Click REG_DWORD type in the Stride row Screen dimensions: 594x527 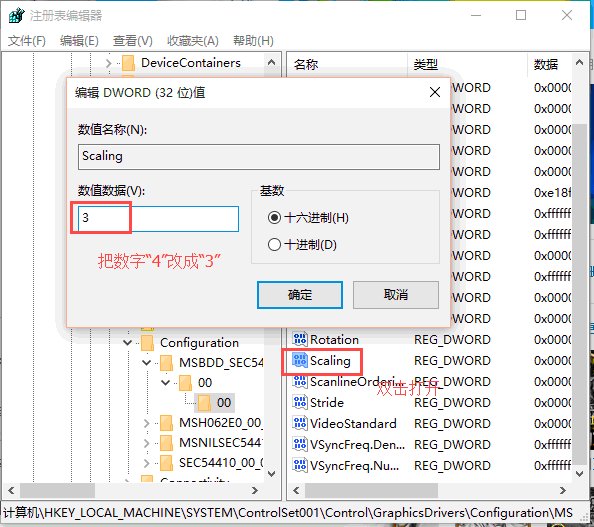[x=452, y=402]
